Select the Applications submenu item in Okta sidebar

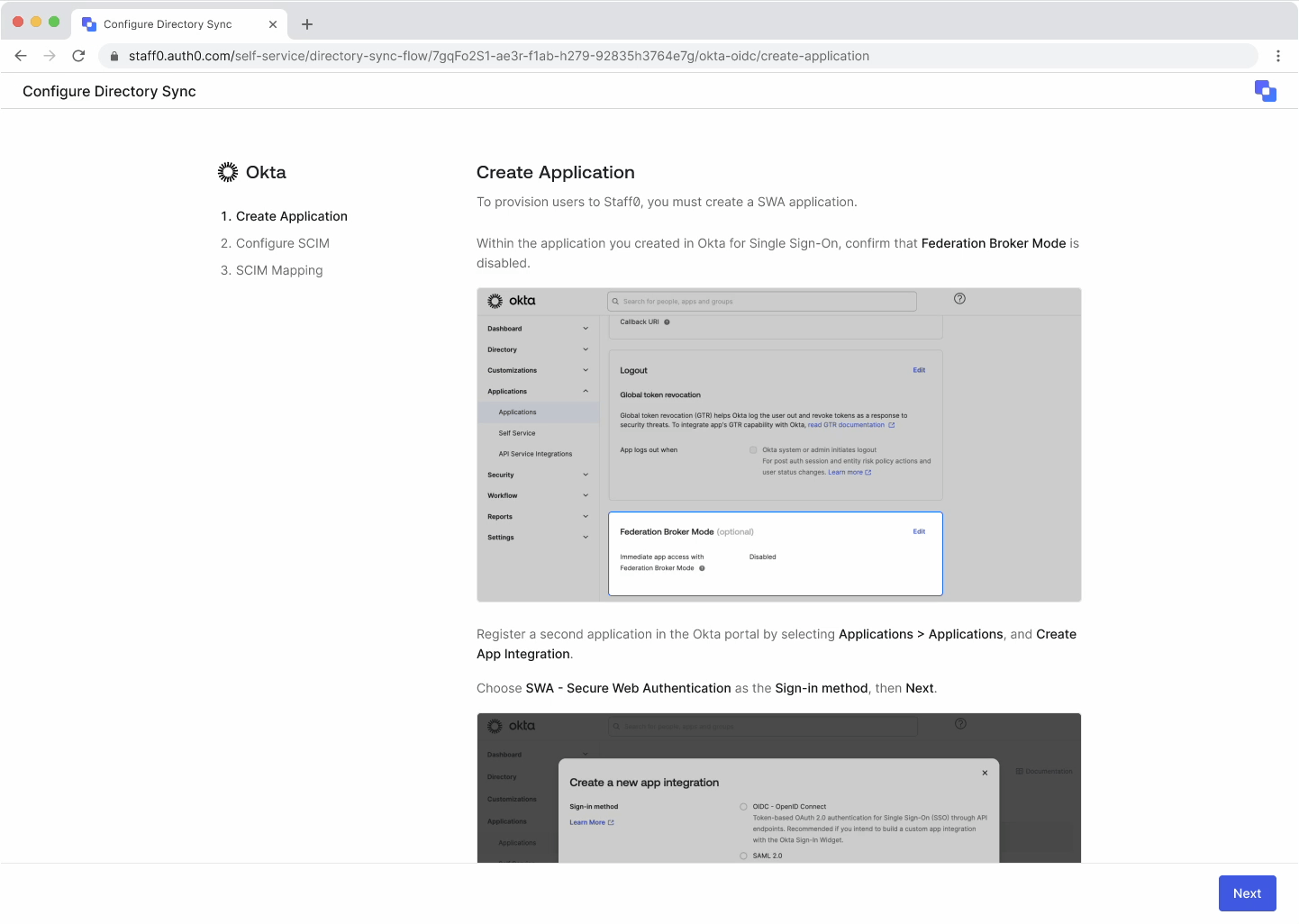[x=517, y=412]
